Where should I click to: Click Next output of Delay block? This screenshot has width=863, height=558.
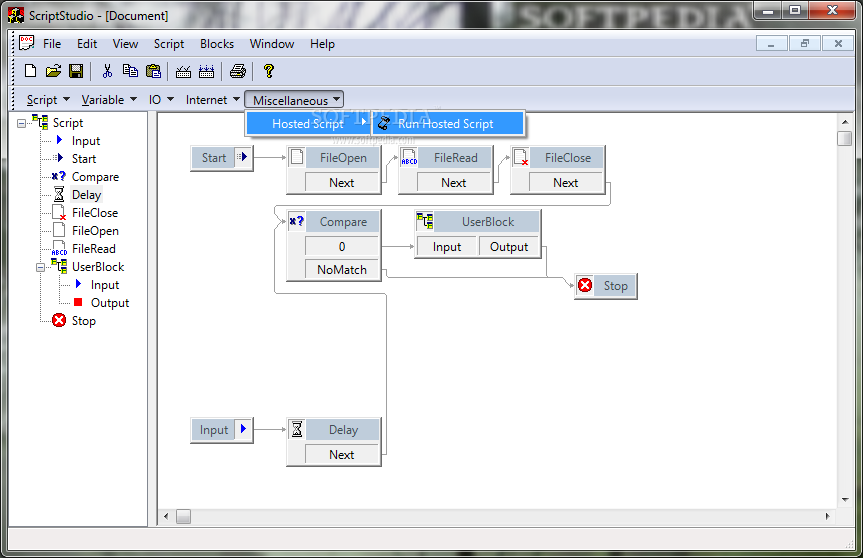coord(342,455)
